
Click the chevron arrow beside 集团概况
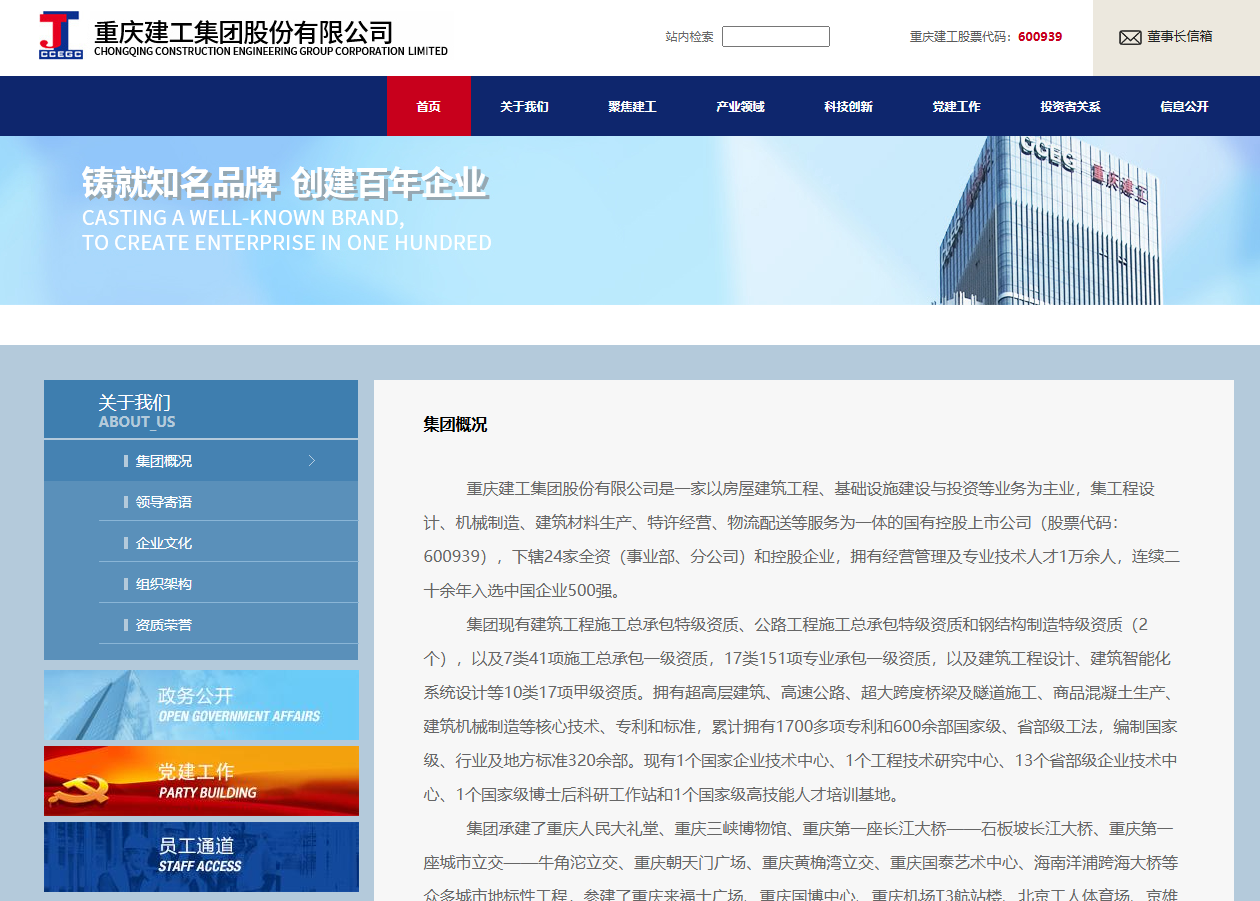pos(312,461)
